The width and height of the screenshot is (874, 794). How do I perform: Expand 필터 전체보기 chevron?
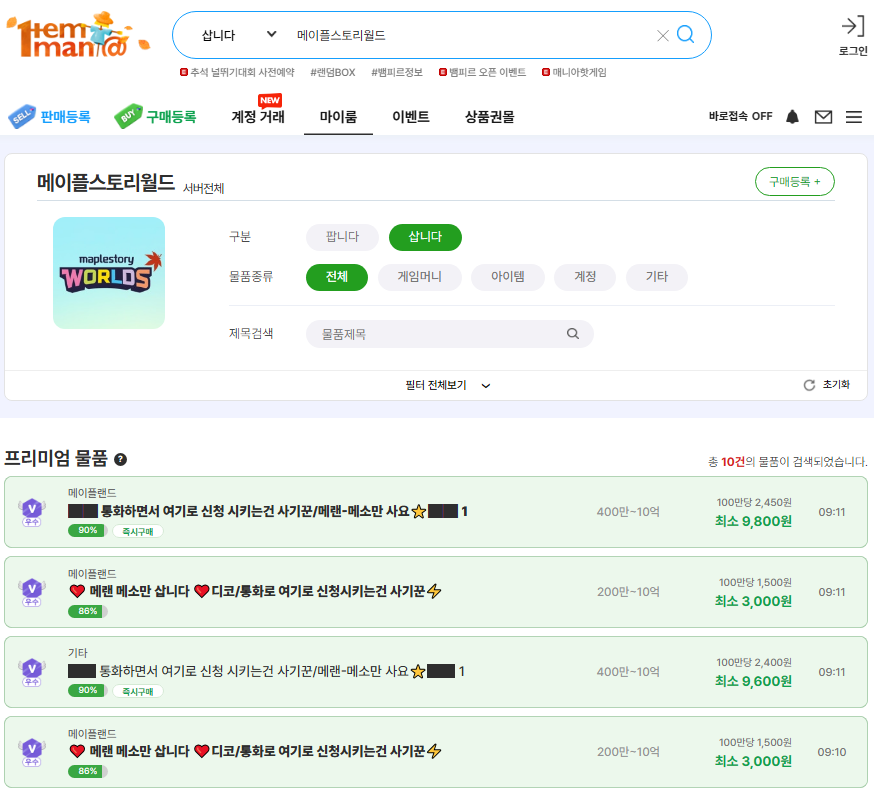pos(485,385)
